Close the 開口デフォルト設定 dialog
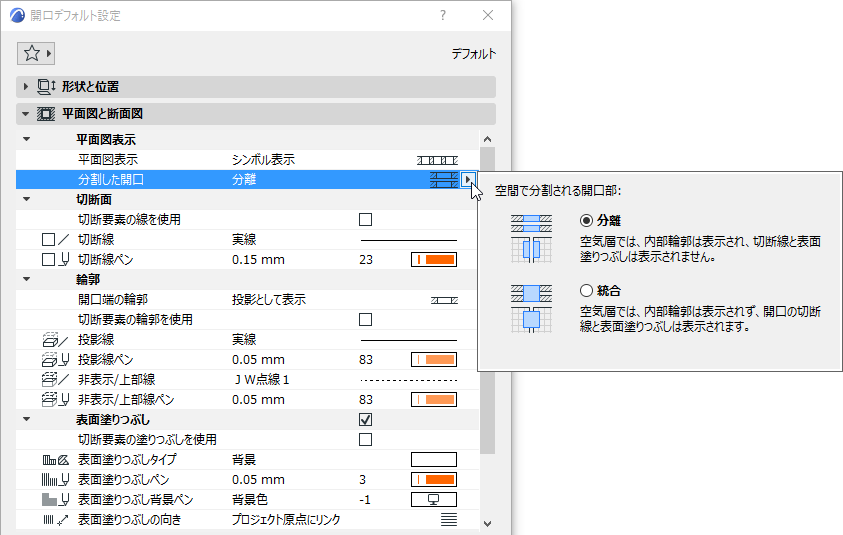The image size is (843, 535). coord(488,15)
